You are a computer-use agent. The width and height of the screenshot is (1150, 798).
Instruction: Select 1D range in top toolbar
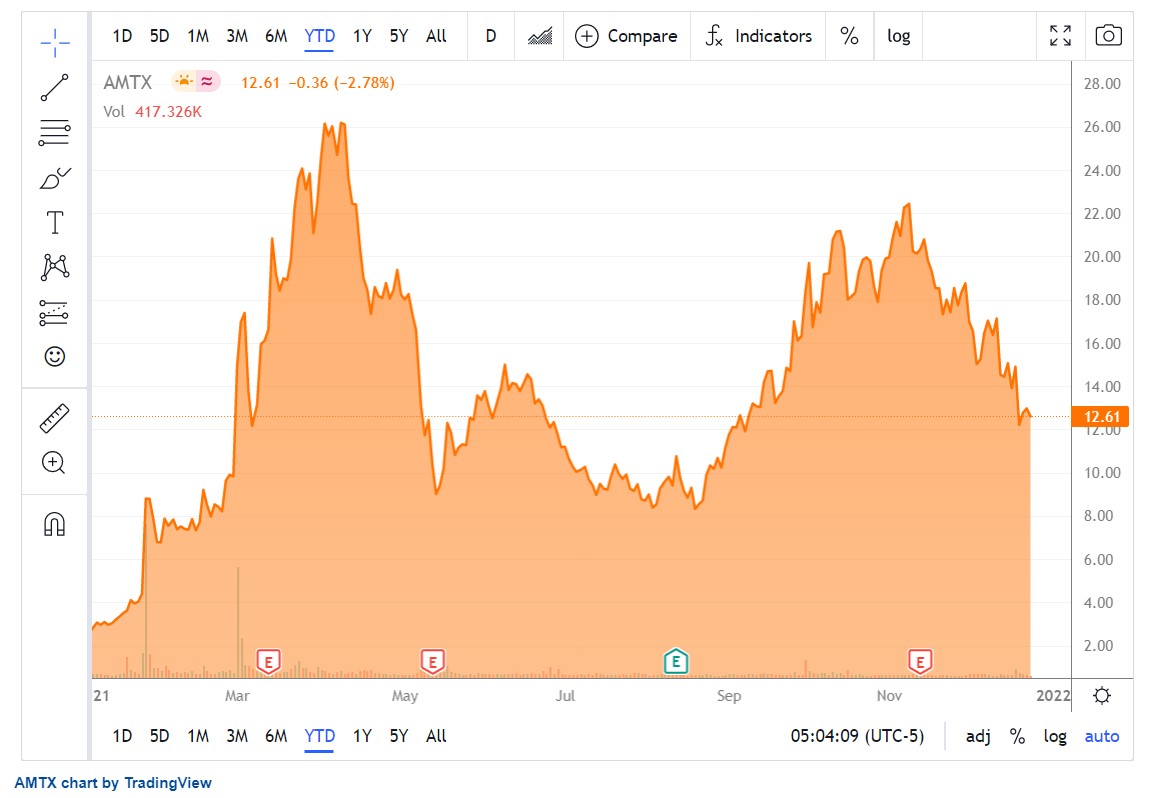(x=122, y=36)
